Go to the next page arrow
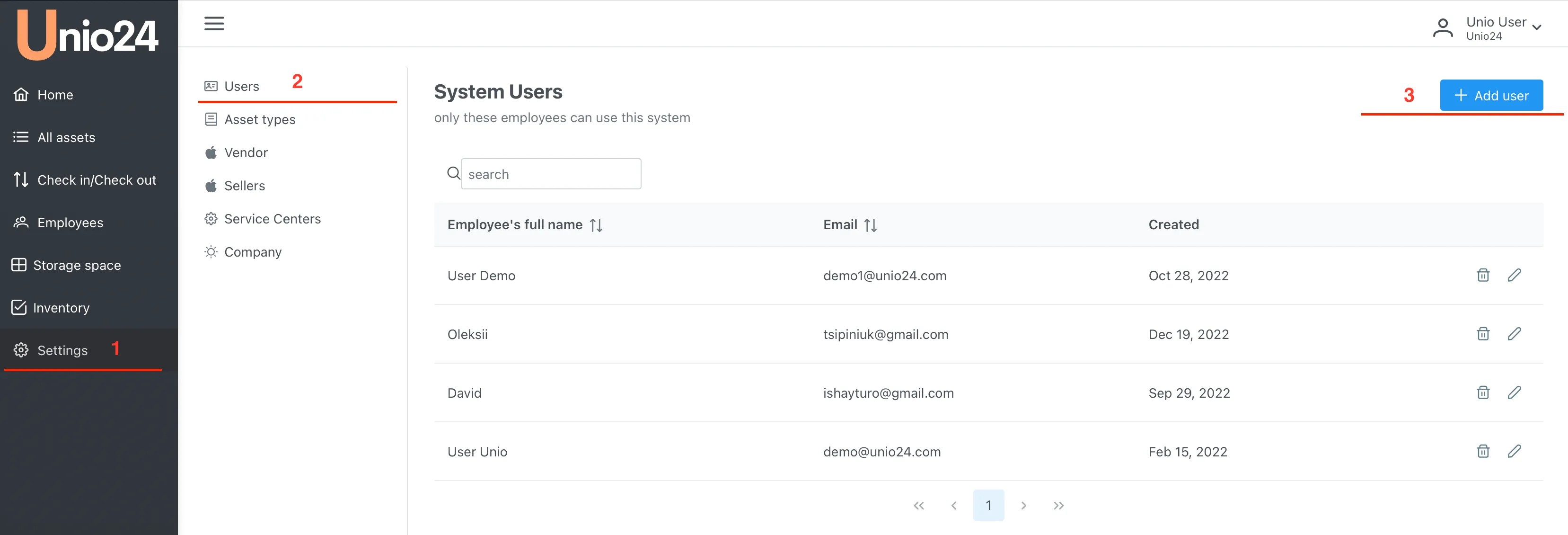1568x535 pixels. click(1024, 506)
